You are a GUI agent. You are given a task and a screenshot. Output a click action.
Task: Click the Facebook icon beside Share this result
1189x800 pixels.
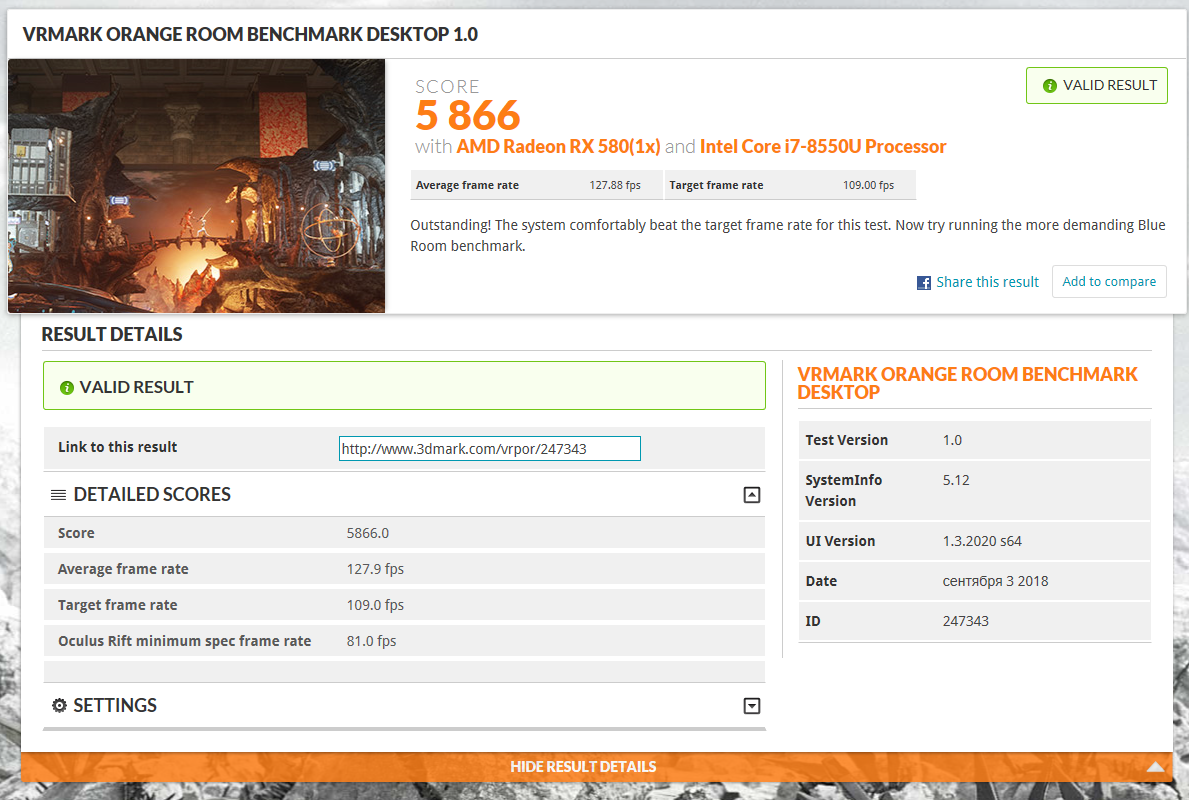point(924,283)
